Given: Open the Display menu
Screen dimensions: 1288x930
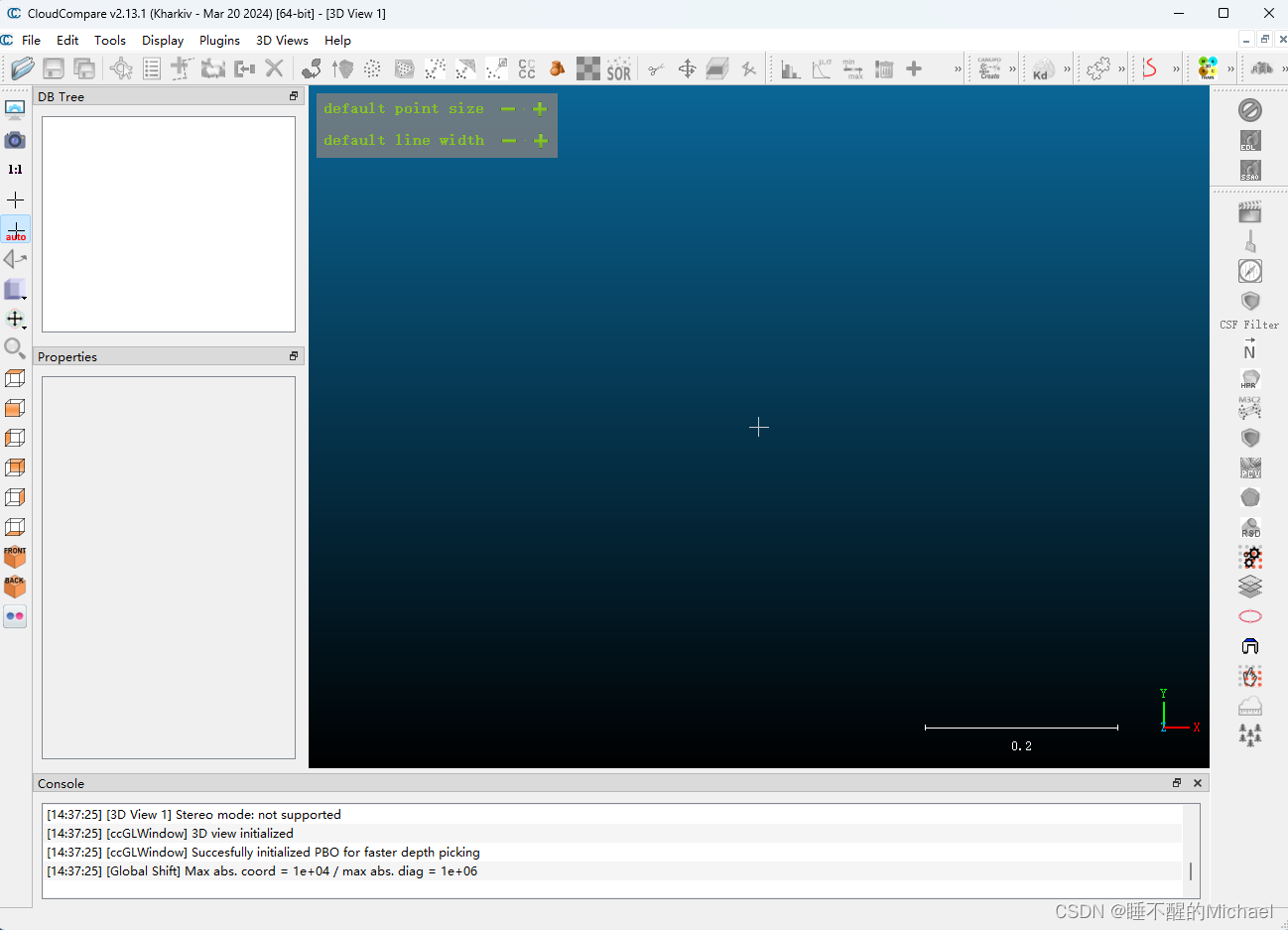Looking at the screenshot, I should tap(163, 40).
